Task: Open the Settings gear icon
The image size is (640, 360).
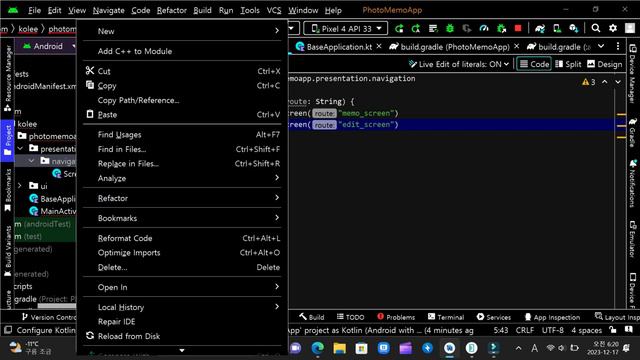Action: [x=613, y=28]
